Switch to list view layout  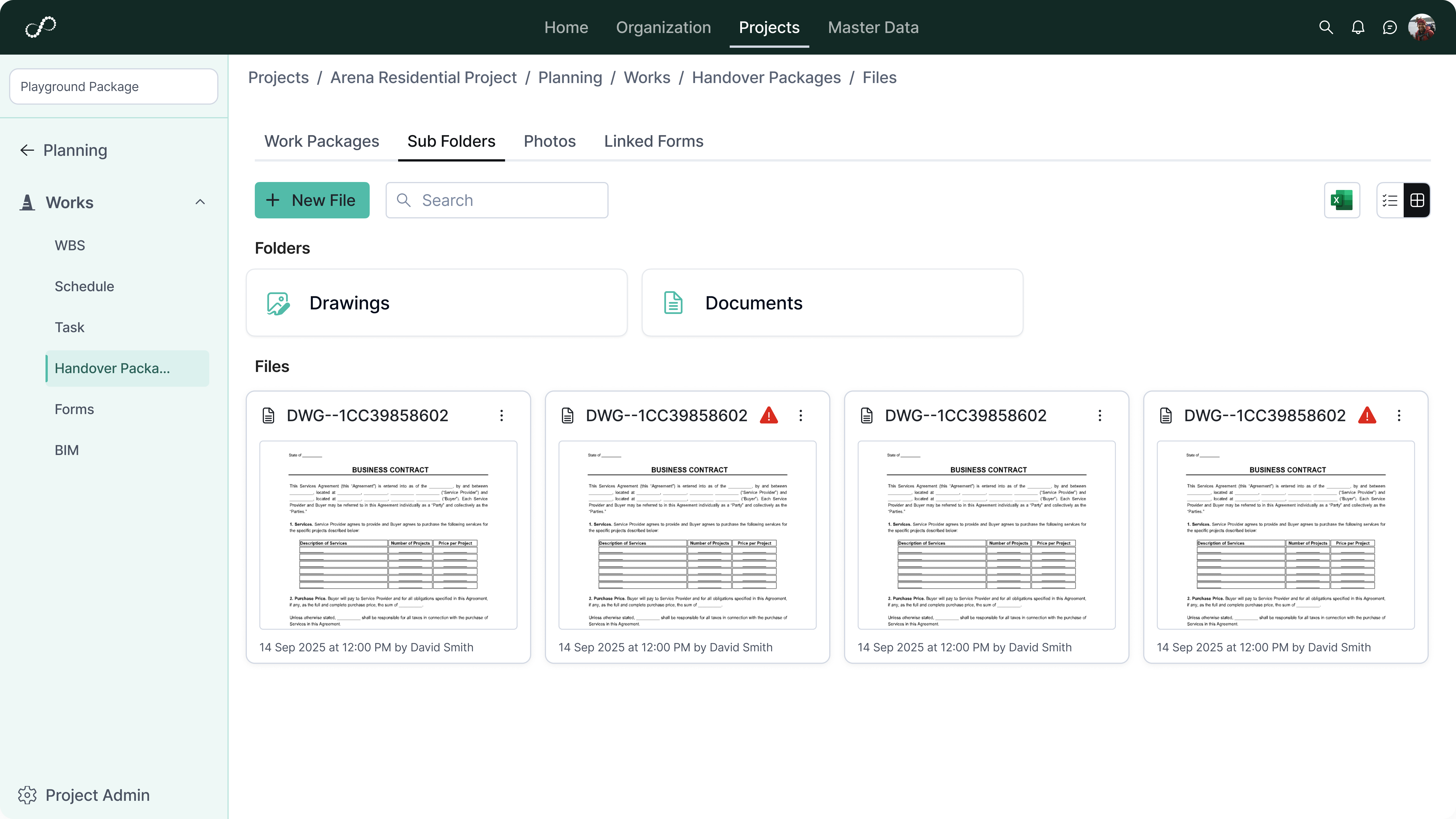[x=1390, y=200]
